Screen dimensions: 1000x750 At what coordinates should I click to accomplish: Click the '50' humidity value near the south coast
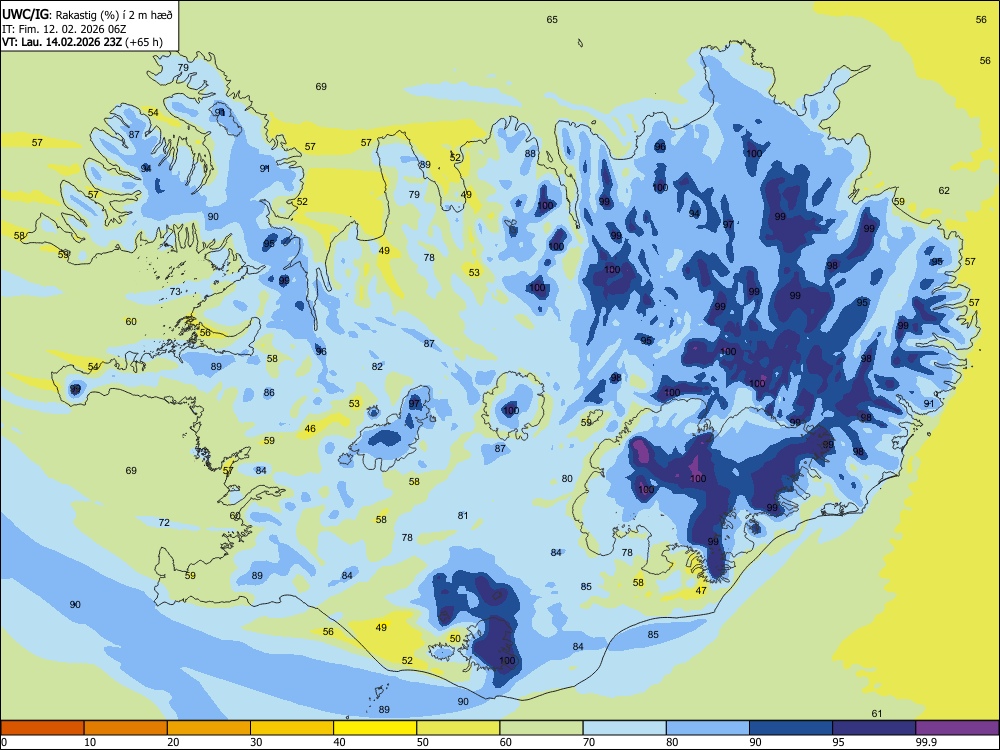point(455,638)
